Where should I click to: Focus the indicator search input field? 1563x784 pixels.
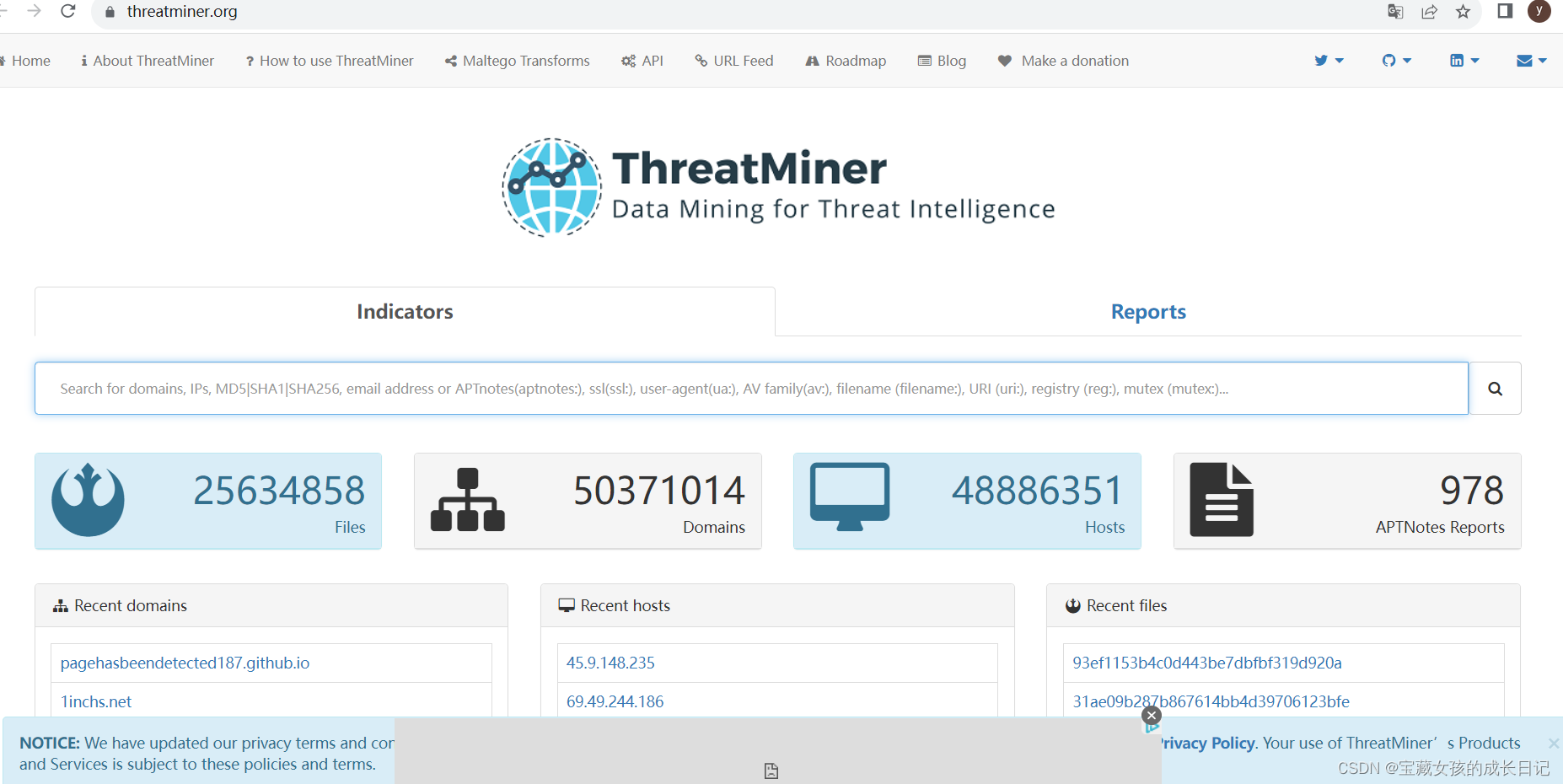tap(751, 389)
